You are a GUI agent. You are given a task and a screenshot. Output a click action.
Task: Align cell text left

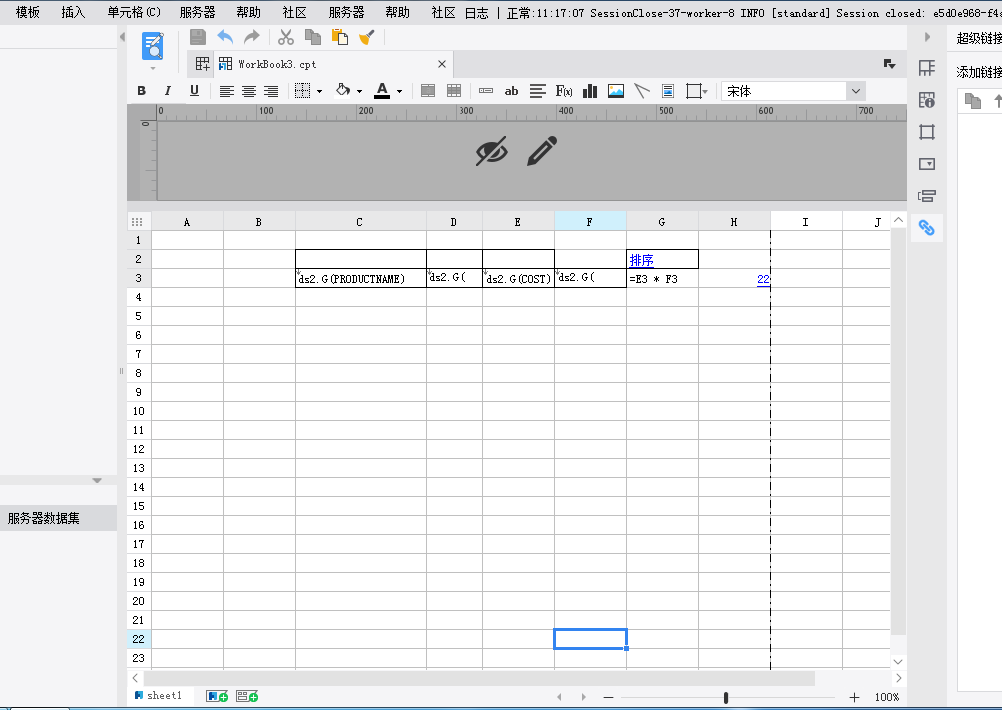click(x=227, y=91)
